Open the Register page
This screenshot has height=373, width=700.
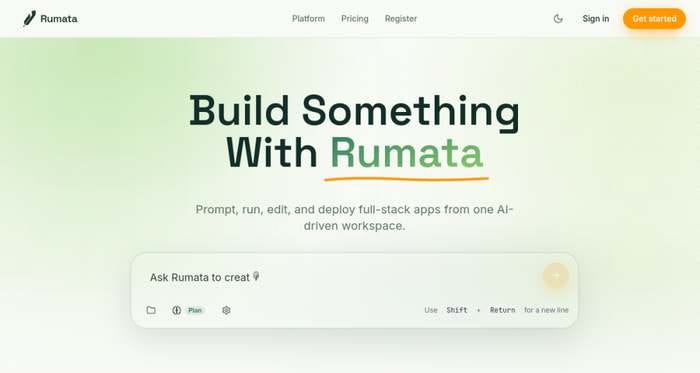coord(401,19)
